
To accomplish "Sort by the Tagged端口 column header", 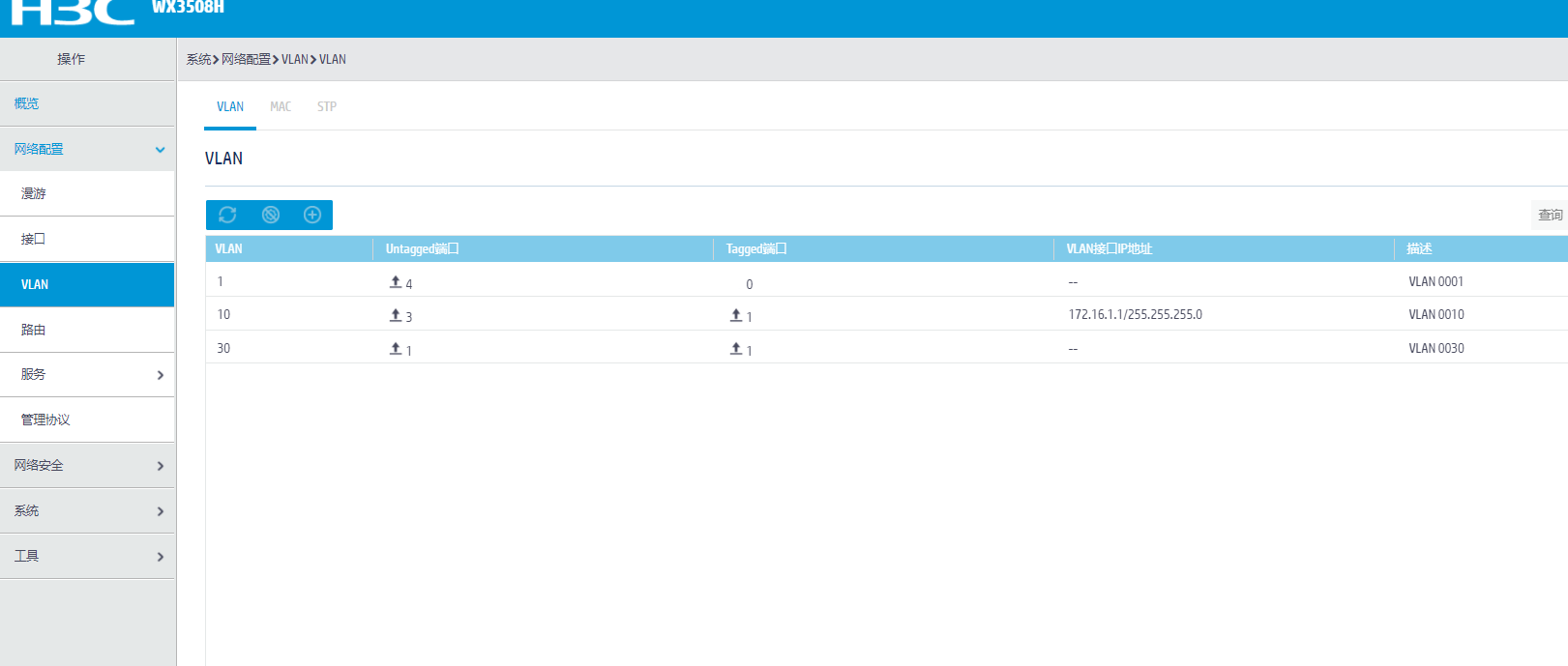I will 756,248.
